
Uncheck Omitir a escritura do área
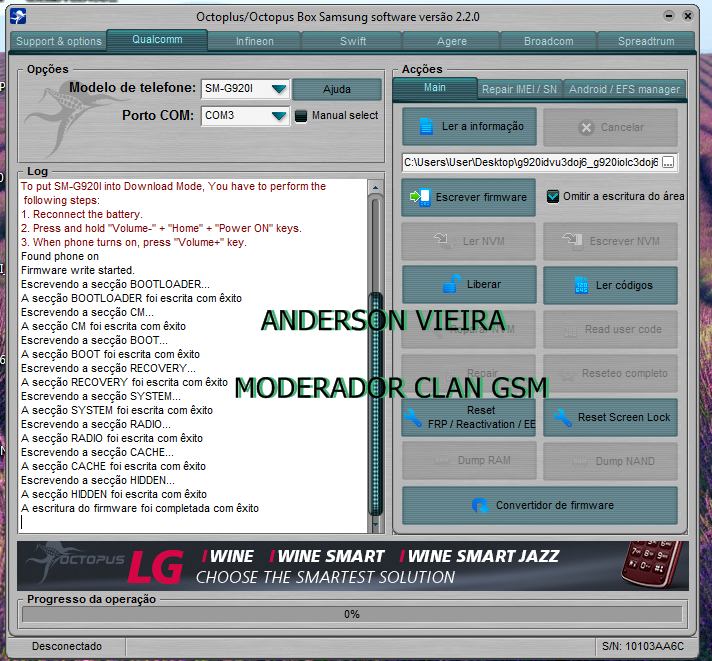553,197
